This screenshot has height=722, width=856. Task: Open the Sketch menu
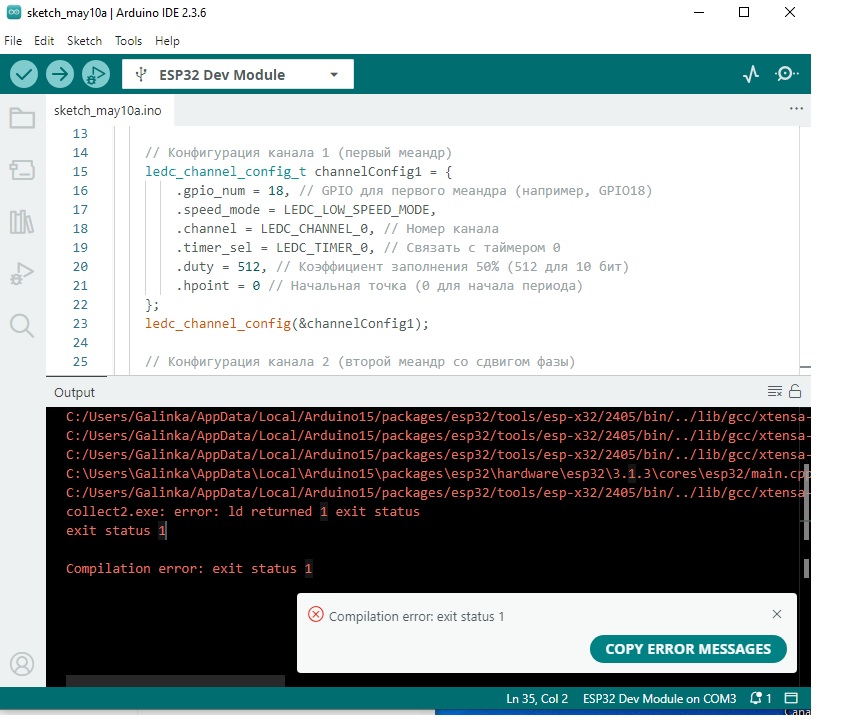pos(84,41)
